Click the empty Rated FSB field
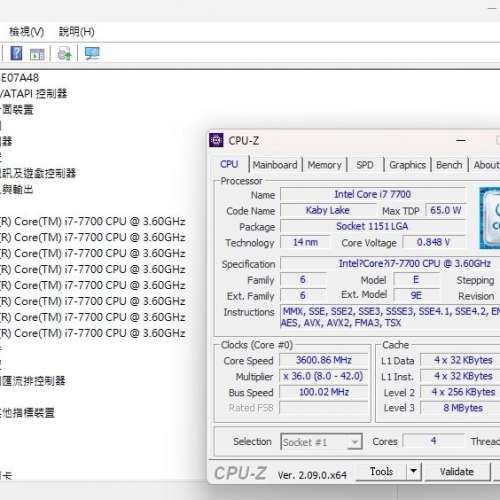500x500 pixels. [x=324, y=408]
